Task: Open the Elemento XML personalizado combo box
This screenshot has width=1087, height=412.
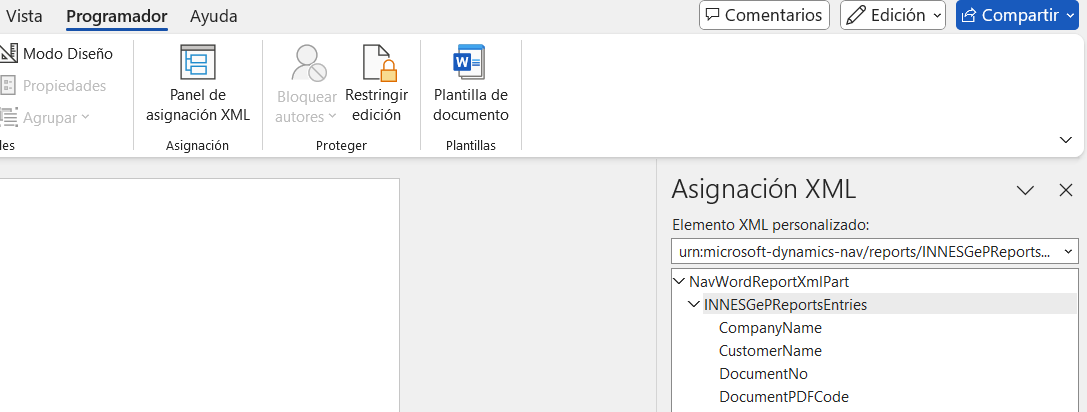Action: click(x=875, y=251)
